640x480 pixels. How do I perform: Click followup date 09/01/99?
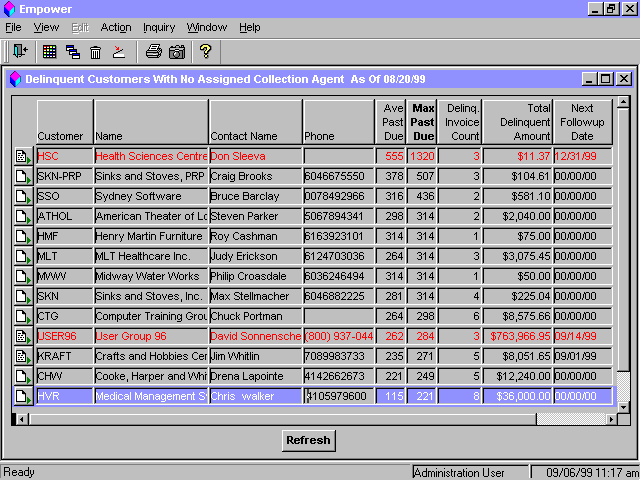click(x=583, y=356)
